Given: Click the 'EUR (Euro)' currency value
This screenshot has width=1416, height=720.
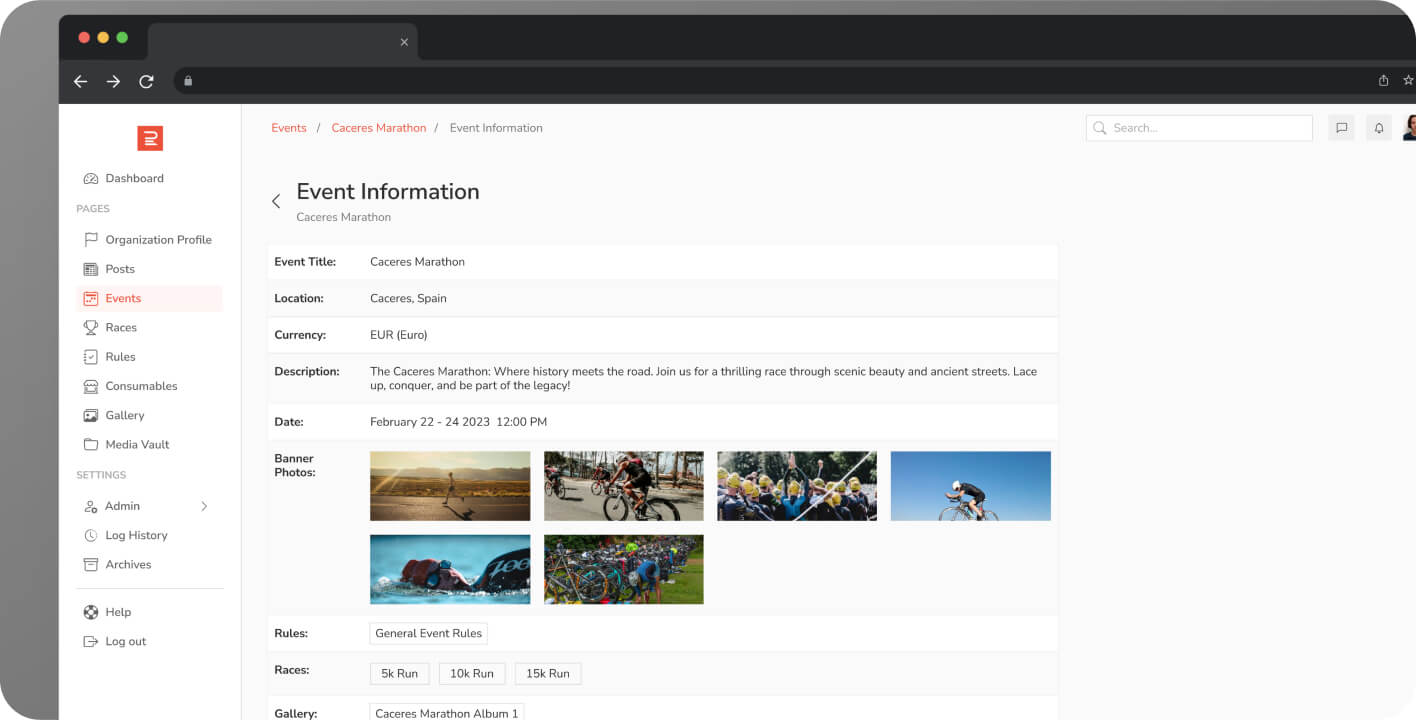Looking at the screenshot, I should click(399, 335).
